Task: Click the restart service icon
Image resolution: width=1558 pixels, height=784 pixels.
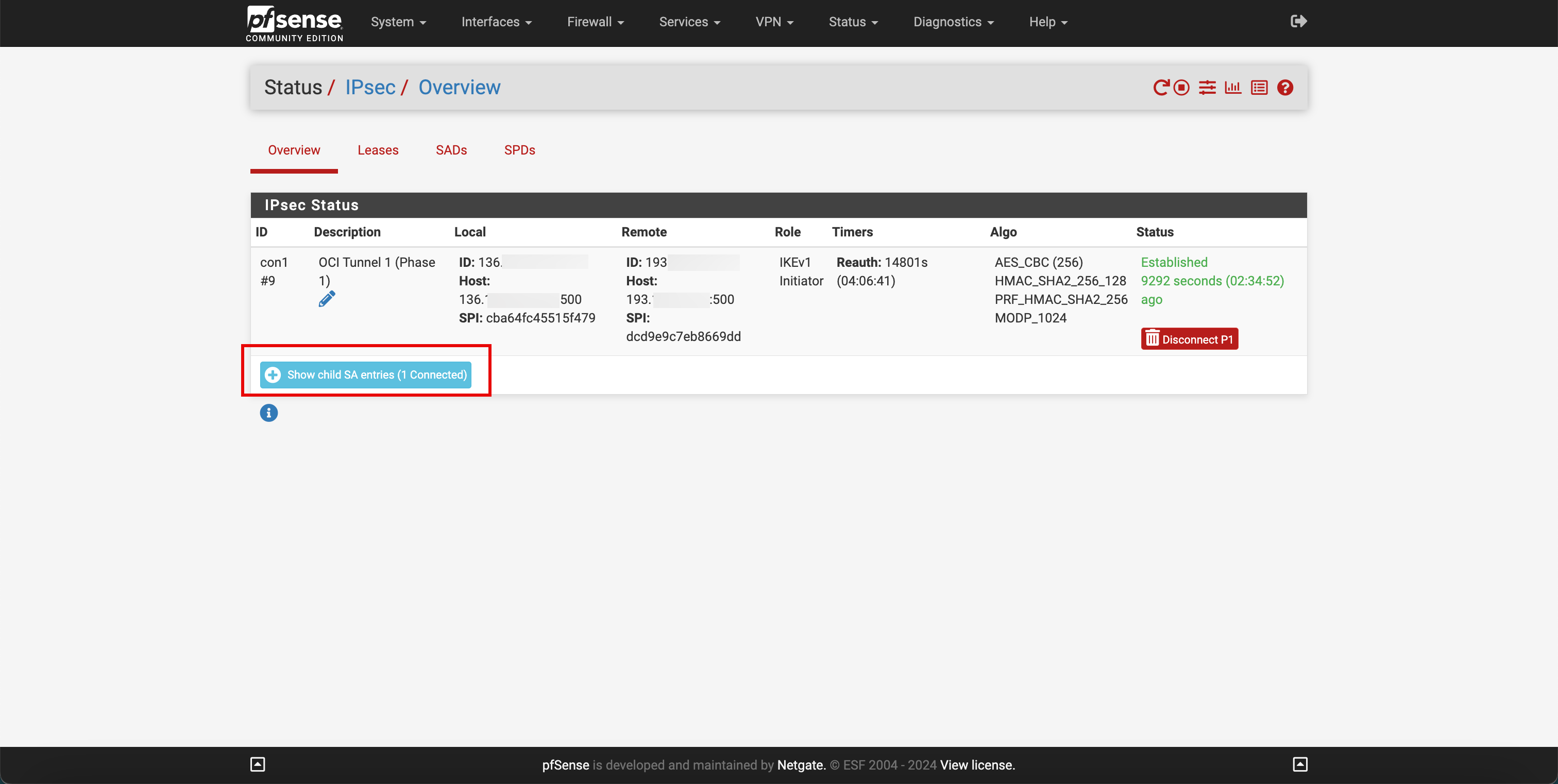Action: pos(1161,88)
